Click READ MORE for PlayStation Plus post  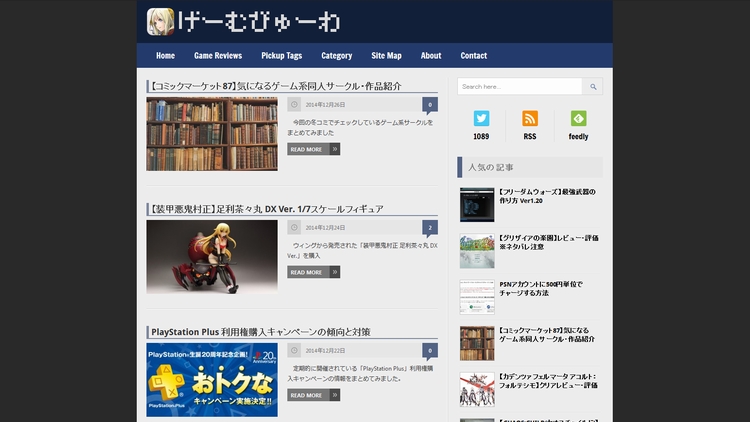click(x=314, y=395)
